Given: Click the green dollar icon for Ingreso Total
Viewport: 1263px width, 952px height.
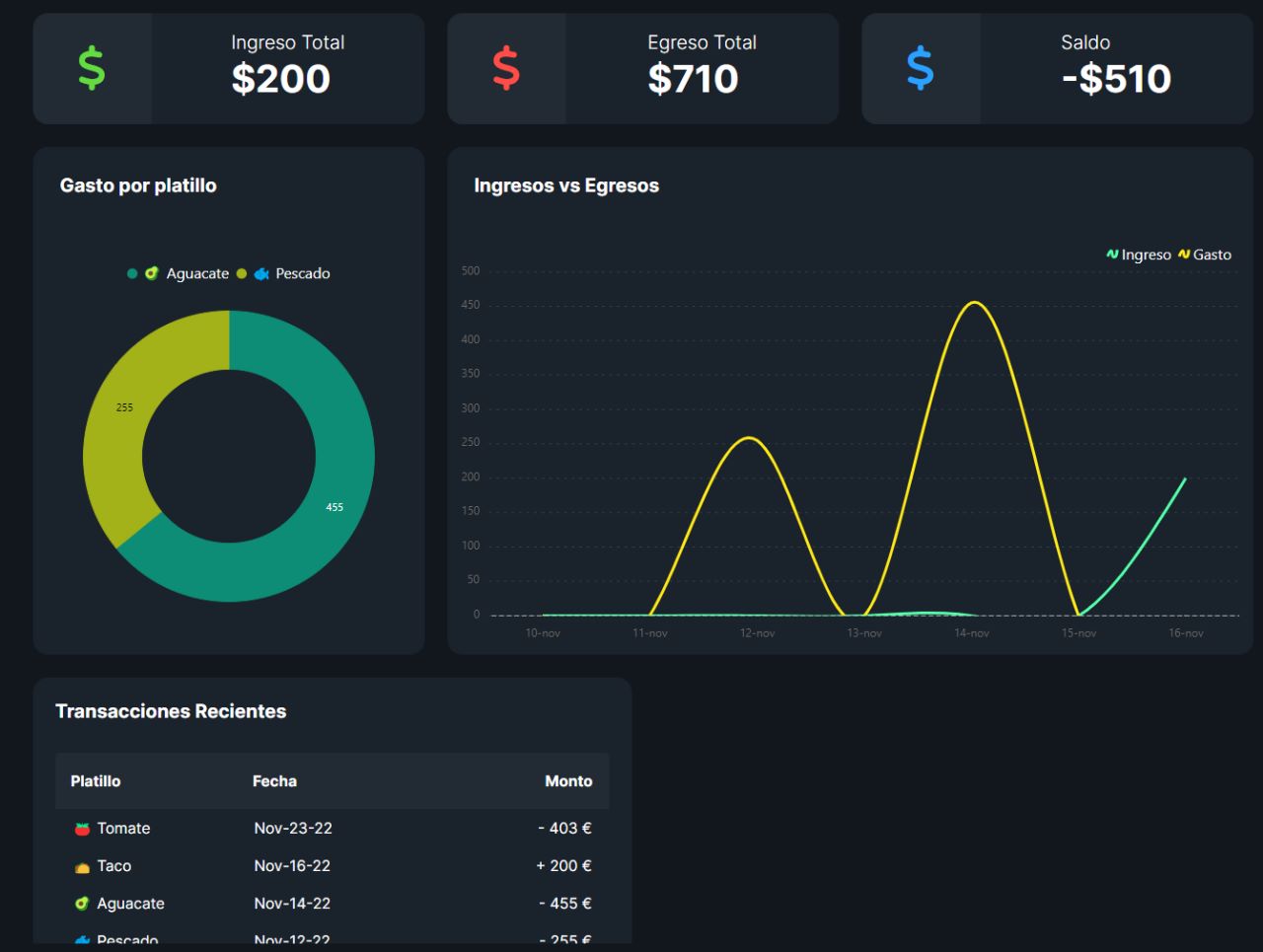Looking at the screenshot, I should click(x=92, y=68).
